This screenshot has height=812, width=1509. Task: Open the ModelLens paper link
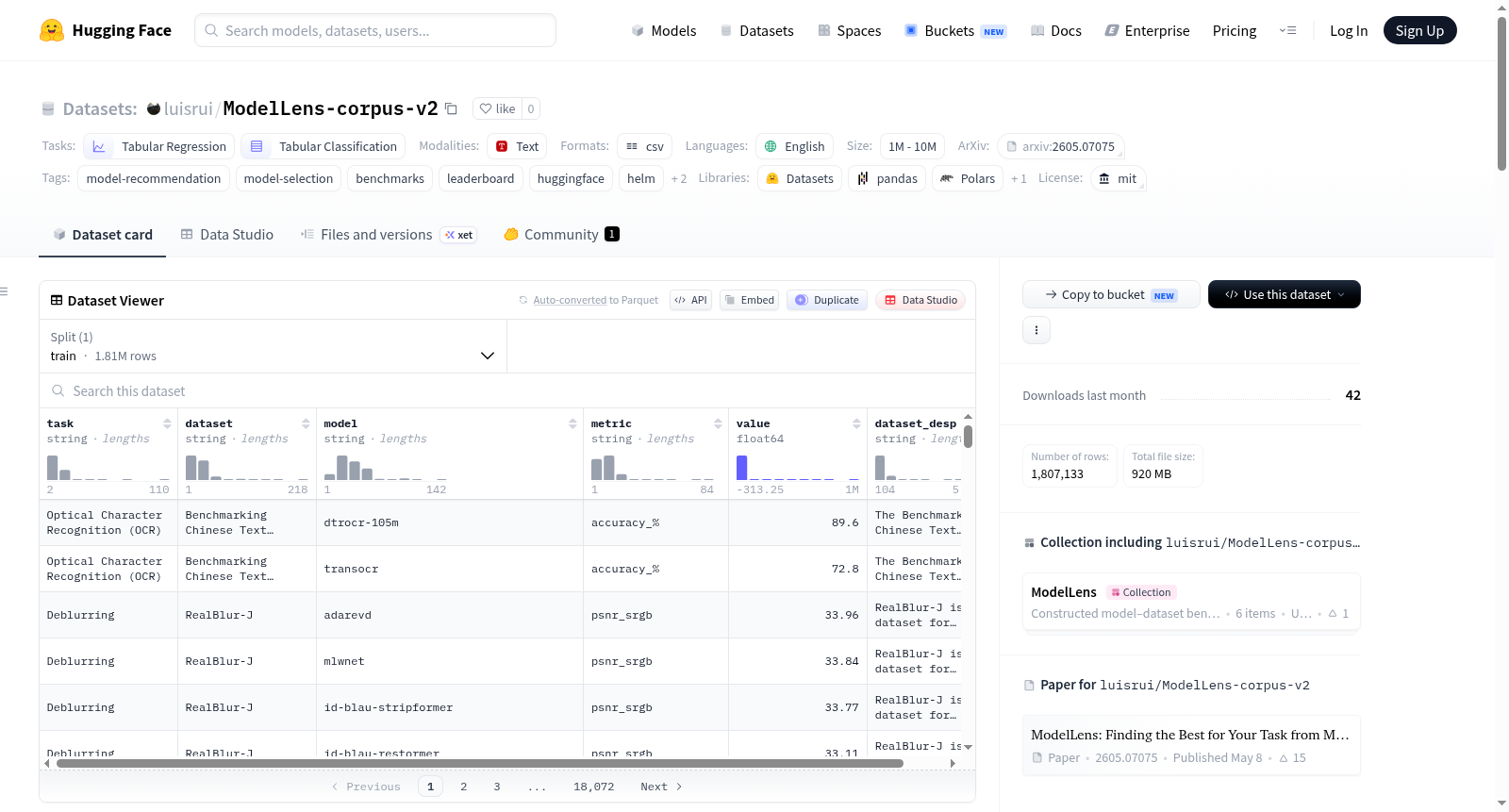pos(1191,745)
